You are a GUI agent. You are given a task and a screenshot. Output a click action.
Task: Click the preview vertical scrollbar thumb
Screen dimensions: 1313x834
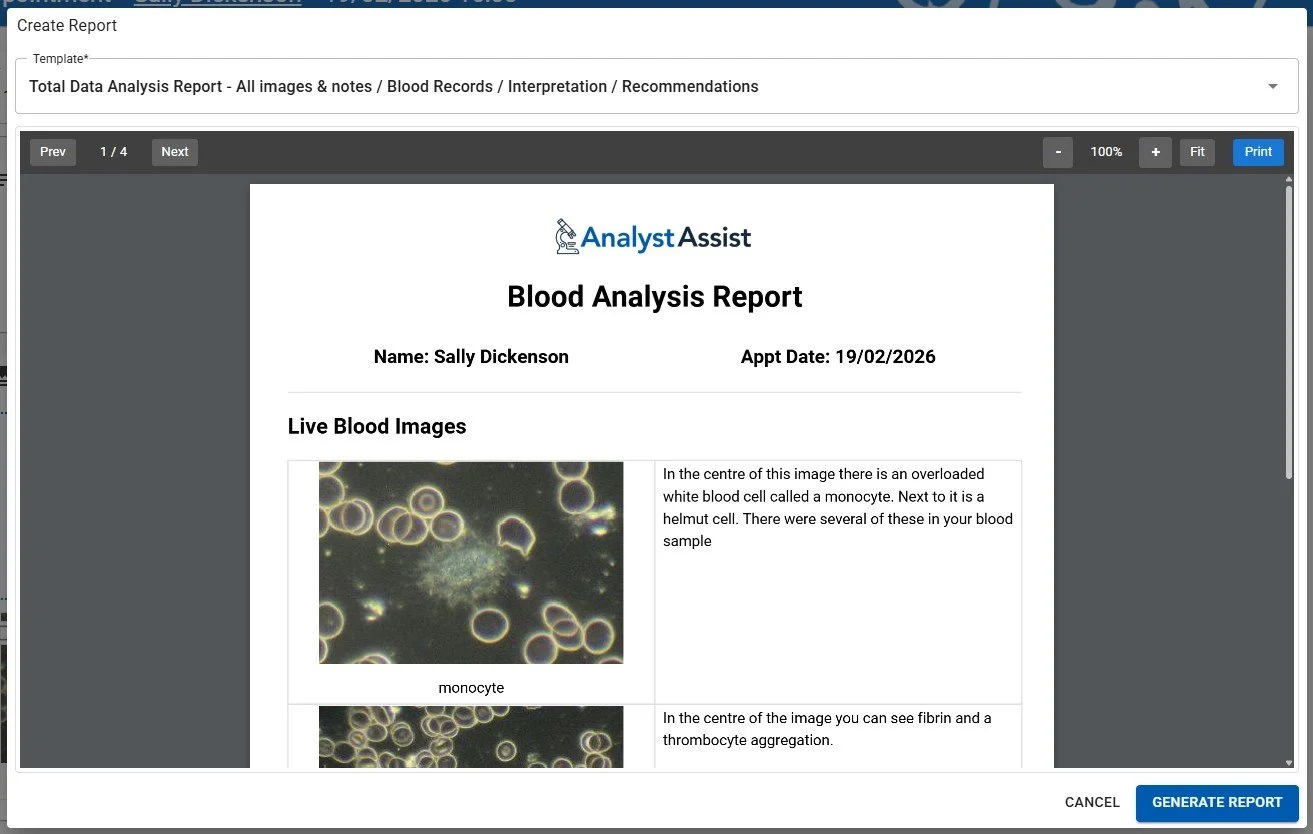coord(1289,332)
